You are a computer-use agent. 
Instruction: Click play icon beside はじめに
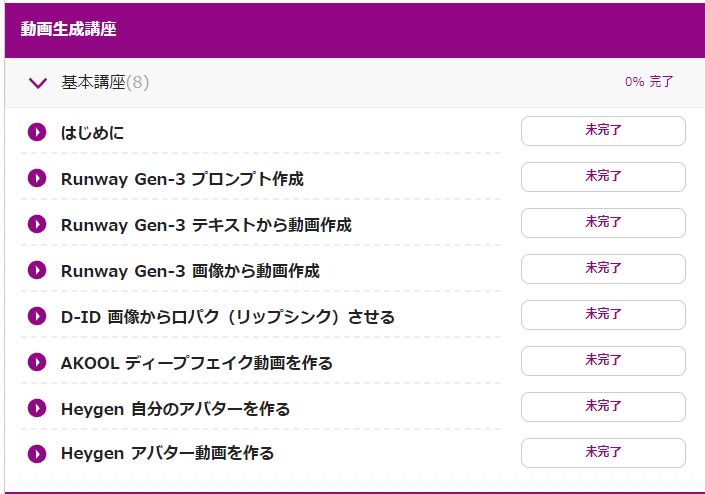point(37,132)
